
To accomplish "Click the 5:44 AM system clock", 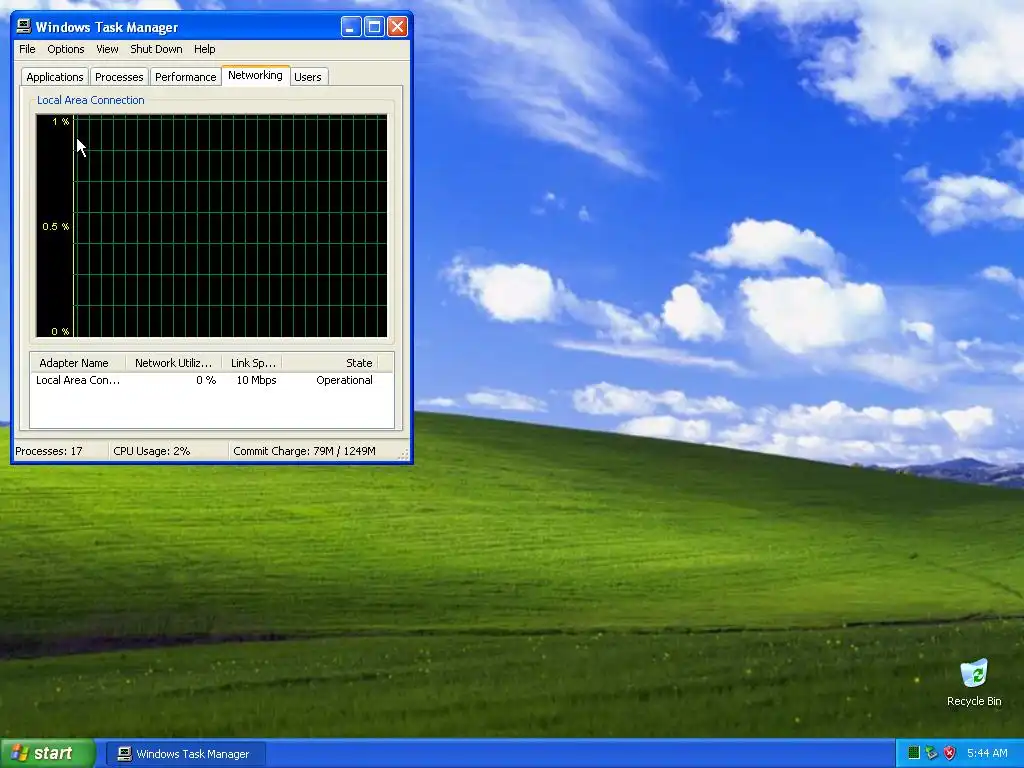I will tap(987, 754).
